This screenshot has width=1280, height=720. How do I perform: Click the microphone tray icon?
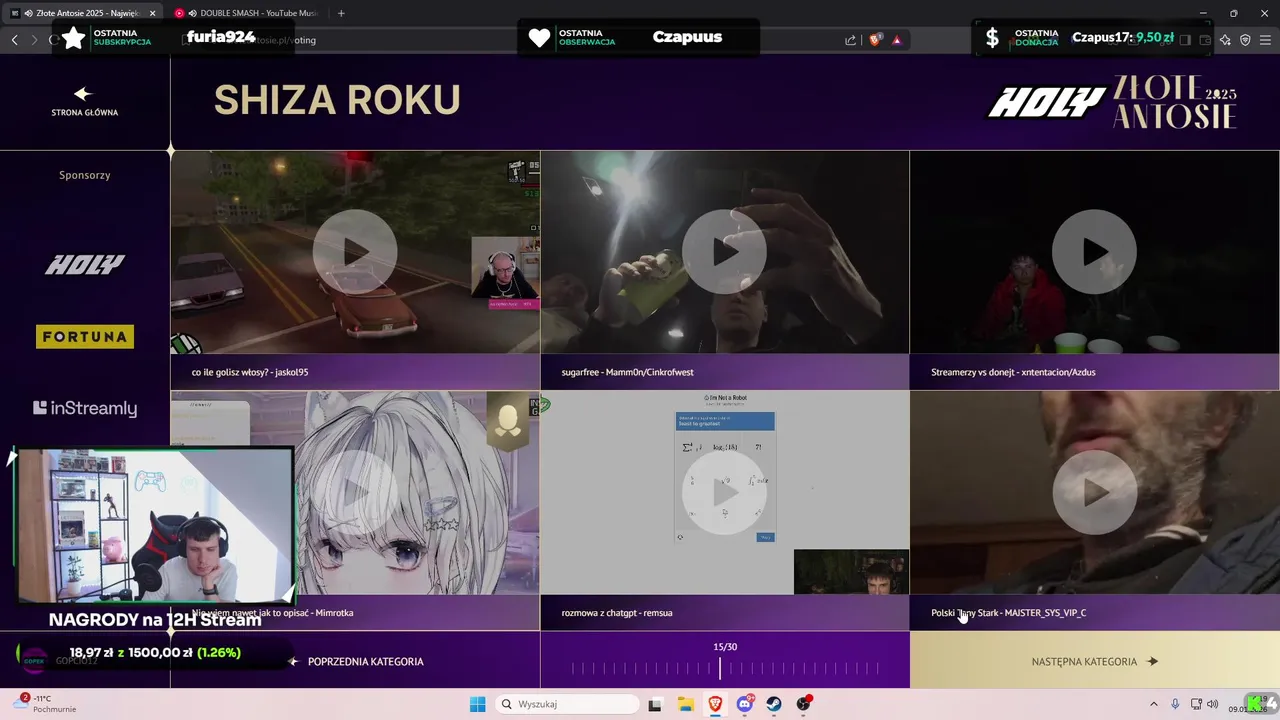click(x=1175, y=704)
